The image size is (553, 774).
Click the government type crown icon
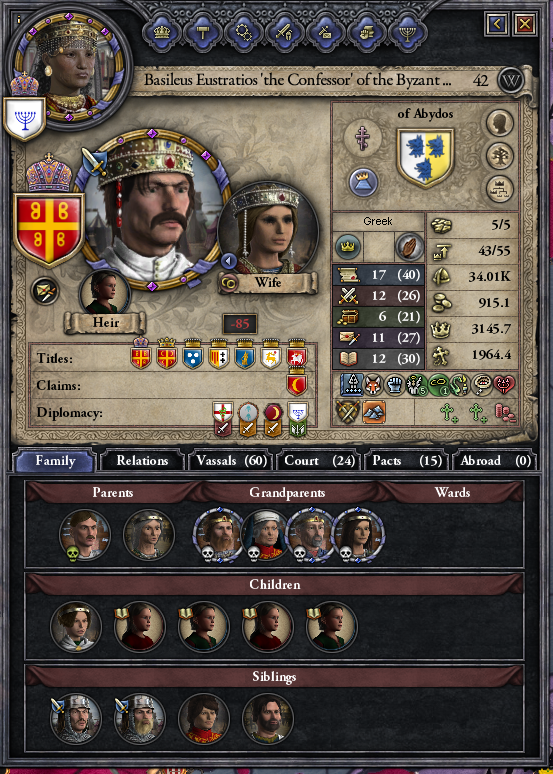click(363, 182)
